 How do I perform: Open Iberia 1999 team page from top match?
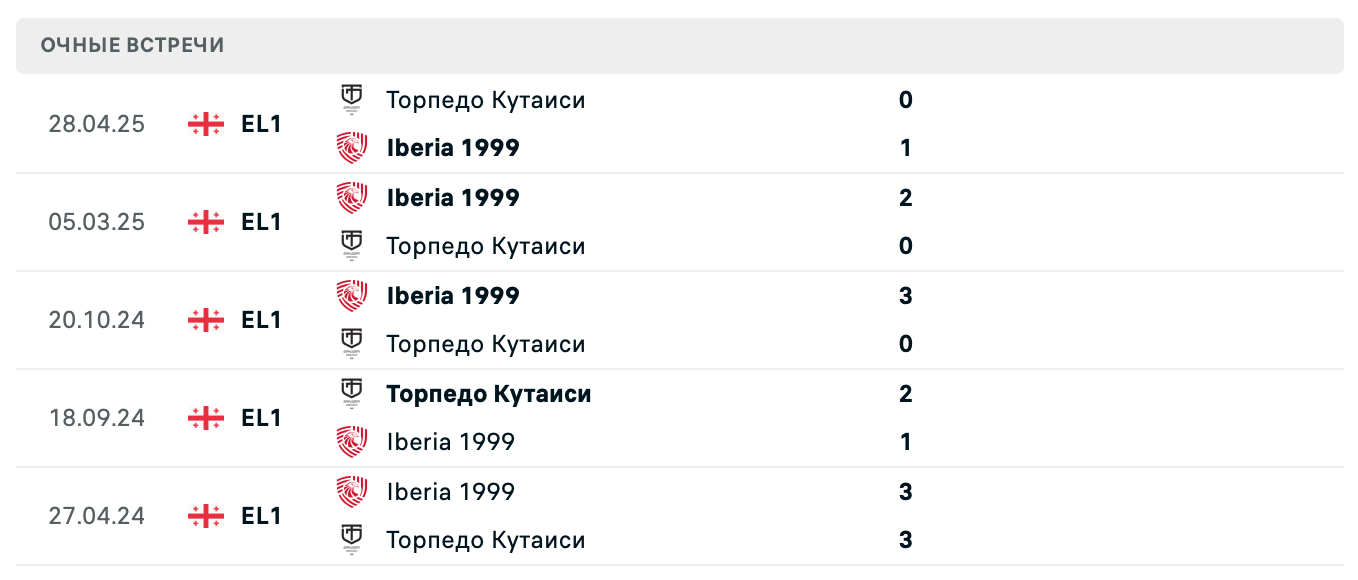point(453,148)
